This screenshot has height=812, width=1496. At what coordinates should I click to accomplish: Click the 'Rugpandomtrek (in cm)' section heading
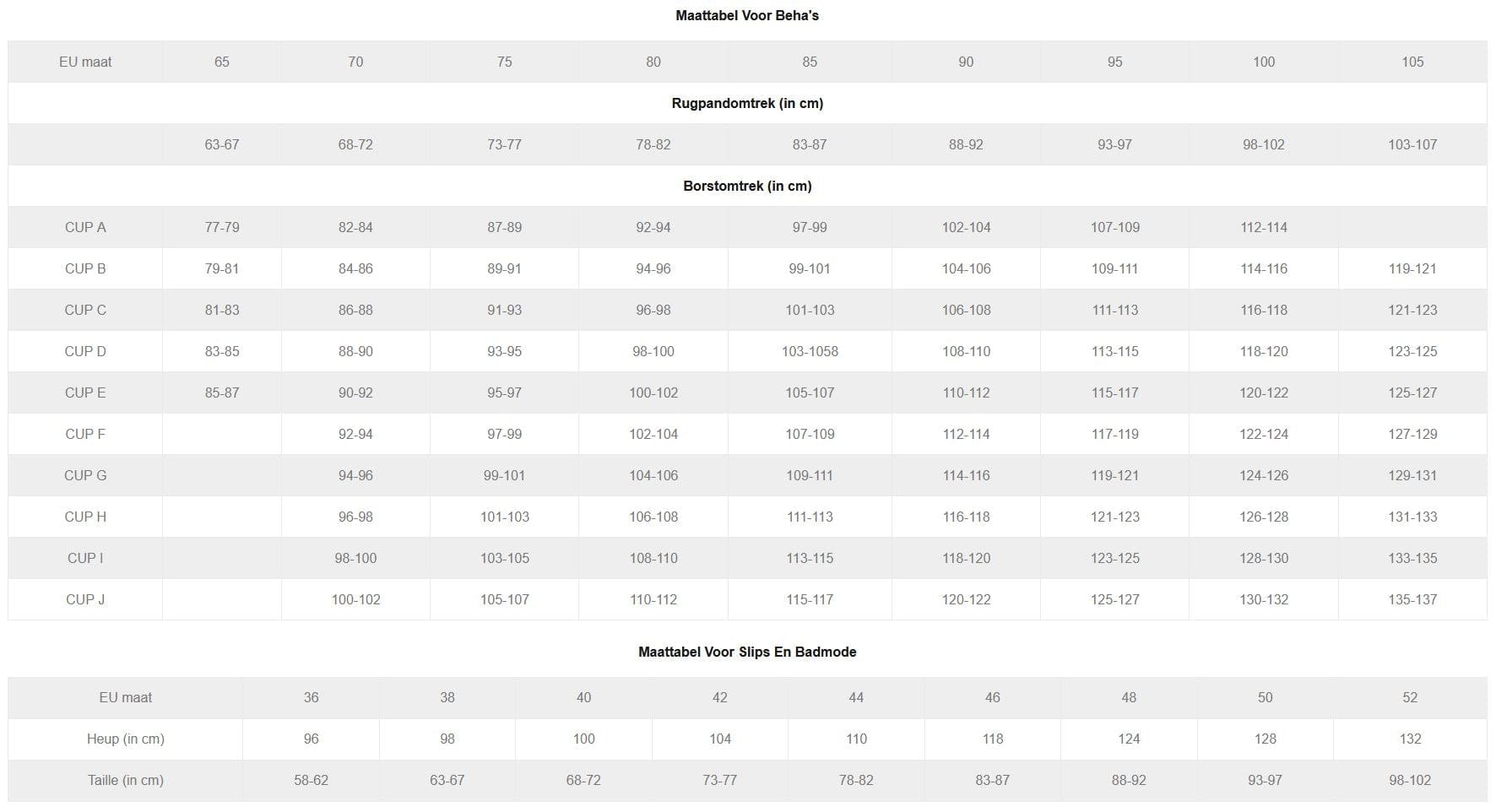747,103
